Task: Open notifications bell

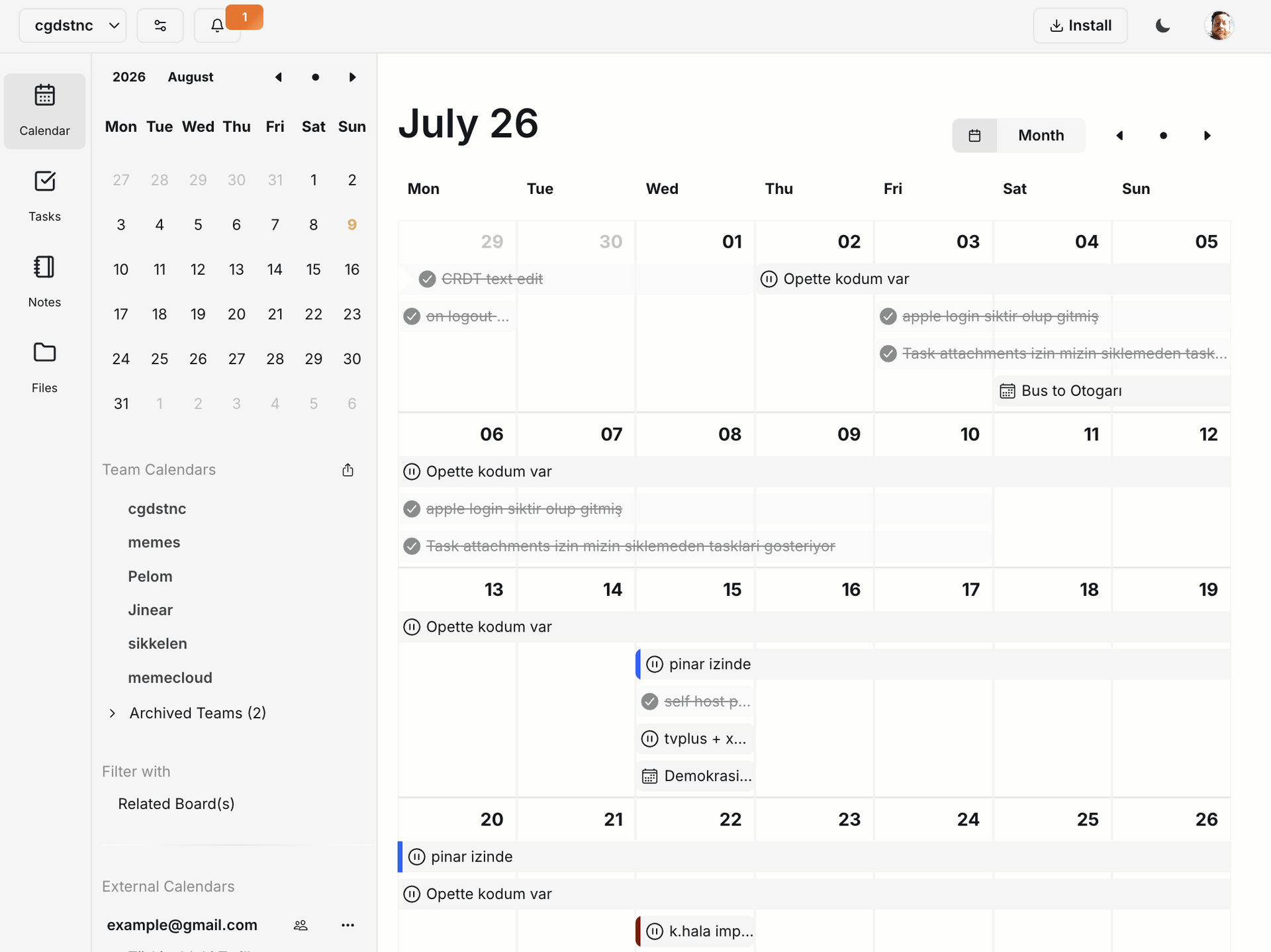Action: click(217, 25)
